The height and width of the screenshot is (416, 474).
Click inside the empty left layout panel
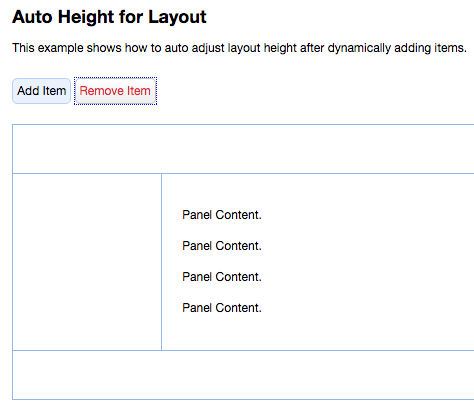point(87,262)
